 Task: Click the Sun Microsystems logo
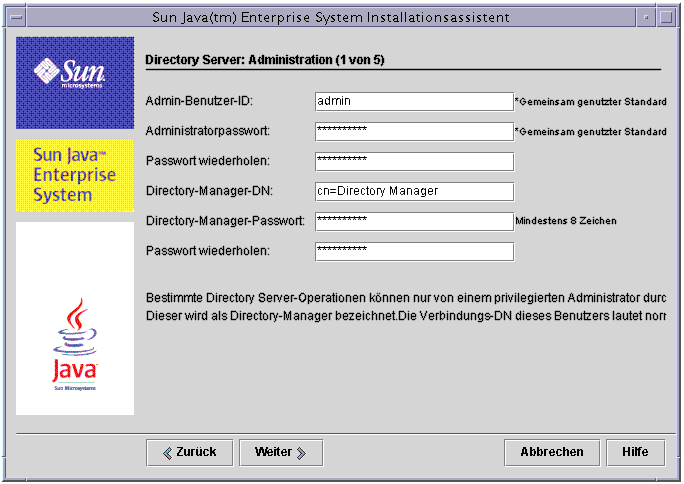click(75, 83)
